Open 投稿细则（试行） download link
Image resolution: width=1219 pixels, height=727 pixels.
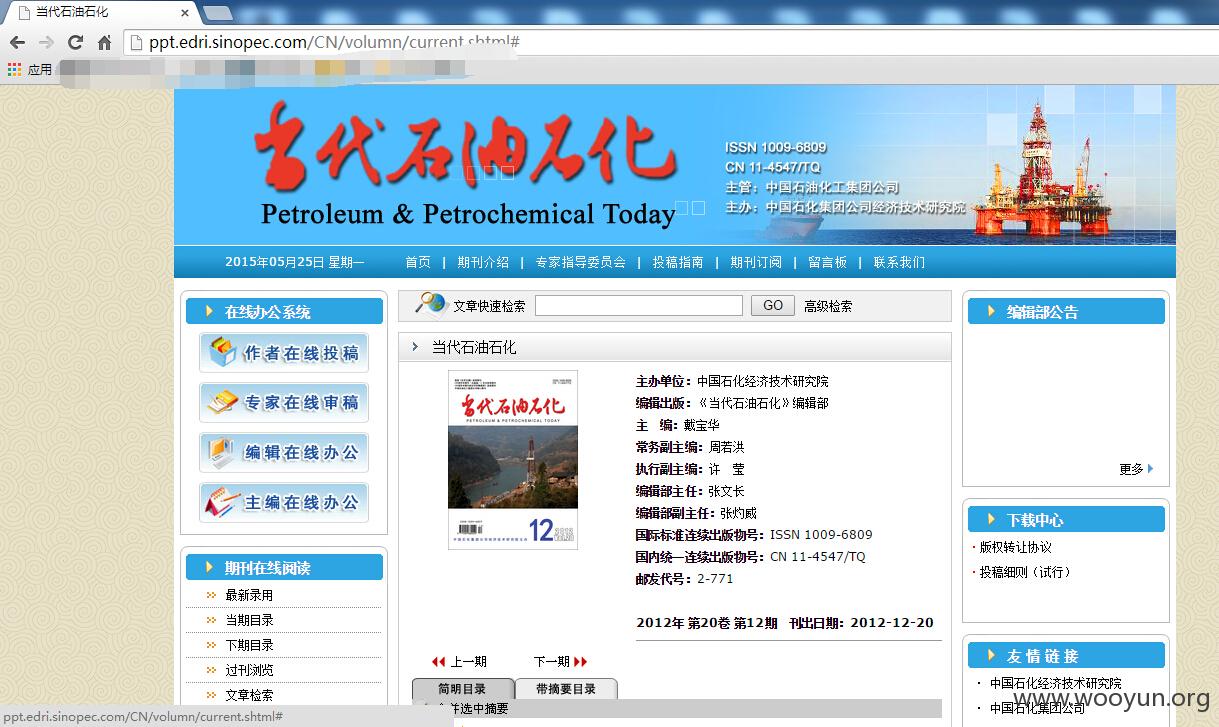[1028, 572]
